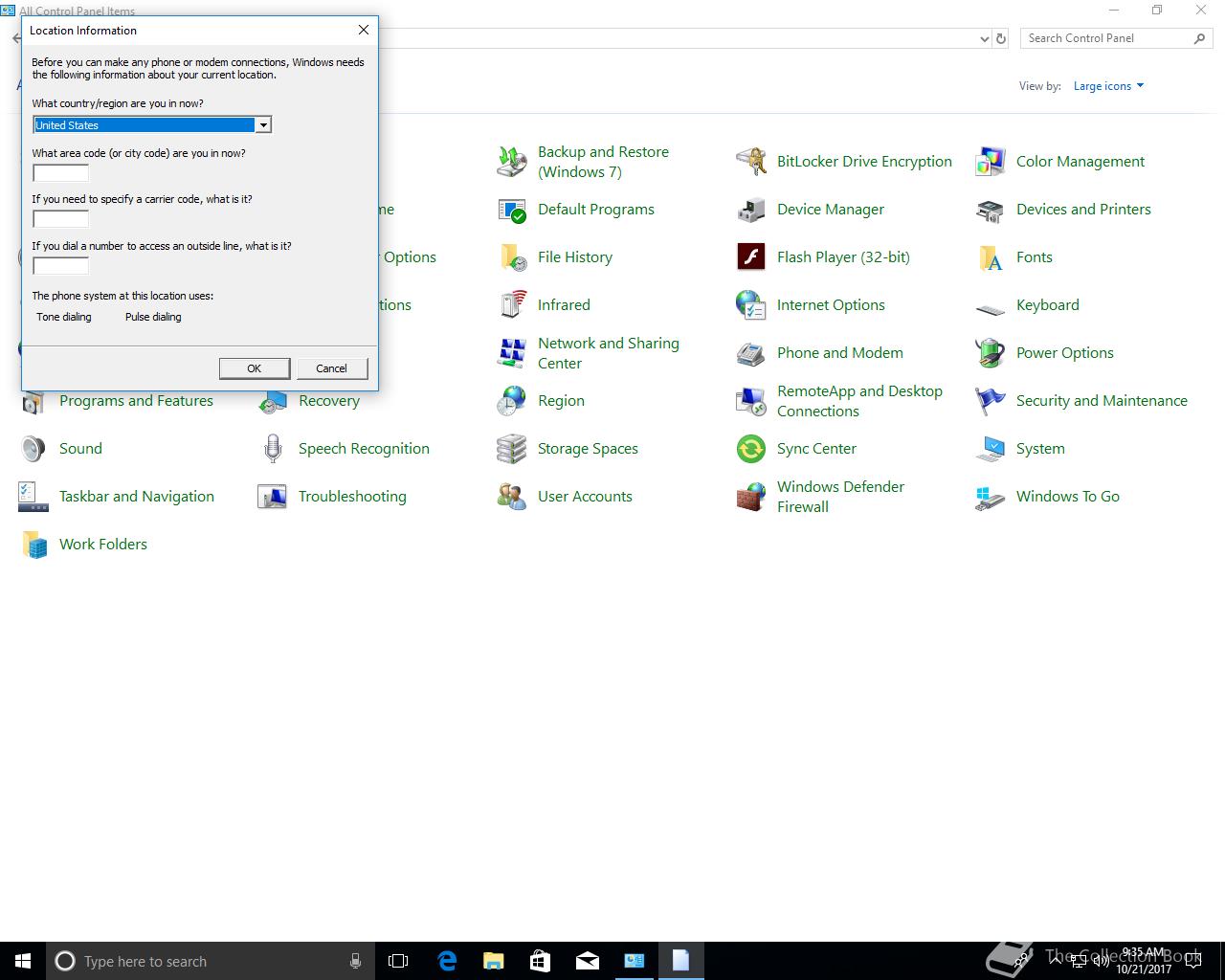Screen dimensions: 1225x980
Task: Open the Troubleshooting link
Action: coord(352,497)
